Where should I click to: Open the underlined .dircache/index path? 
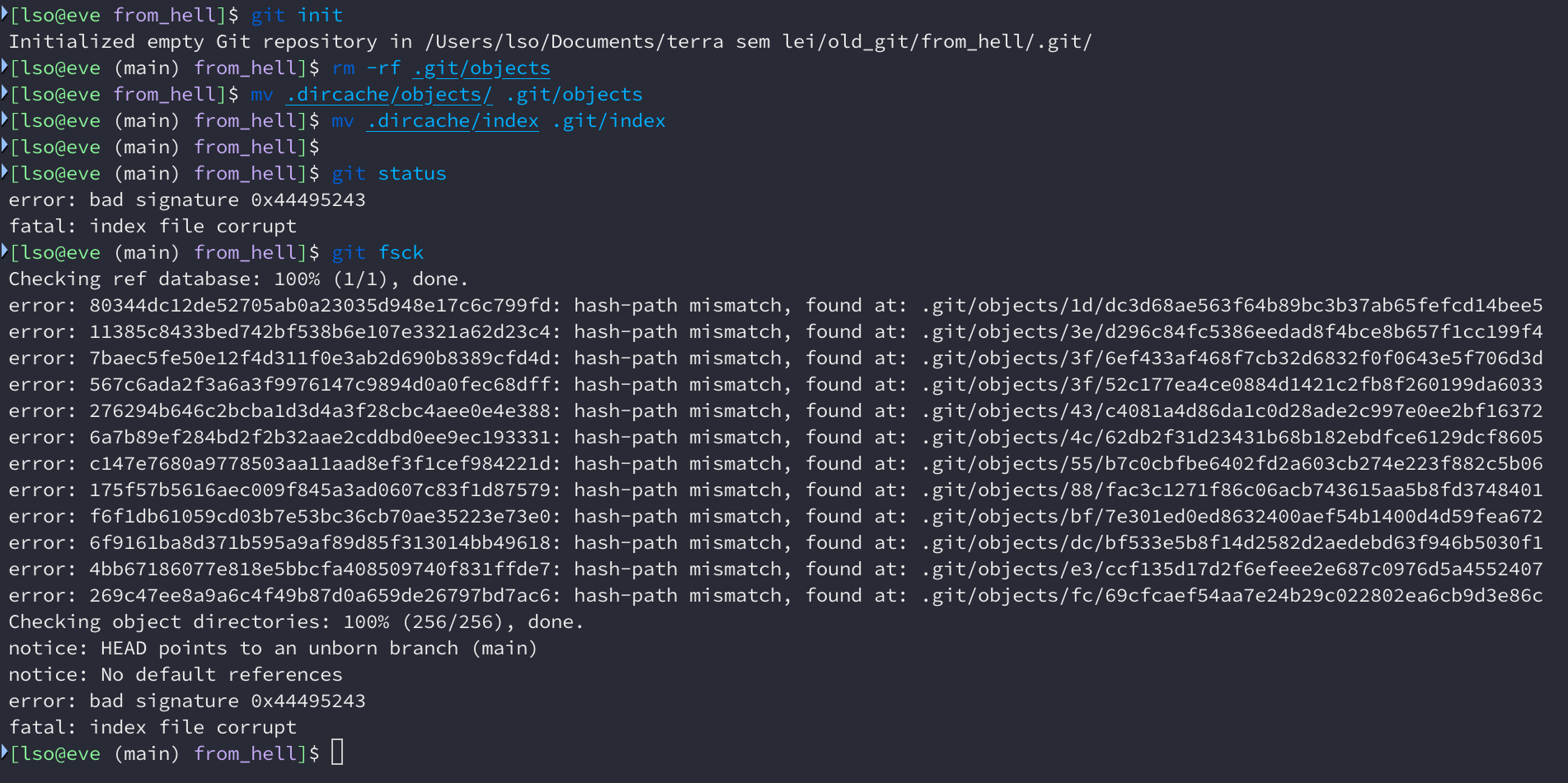453,121
